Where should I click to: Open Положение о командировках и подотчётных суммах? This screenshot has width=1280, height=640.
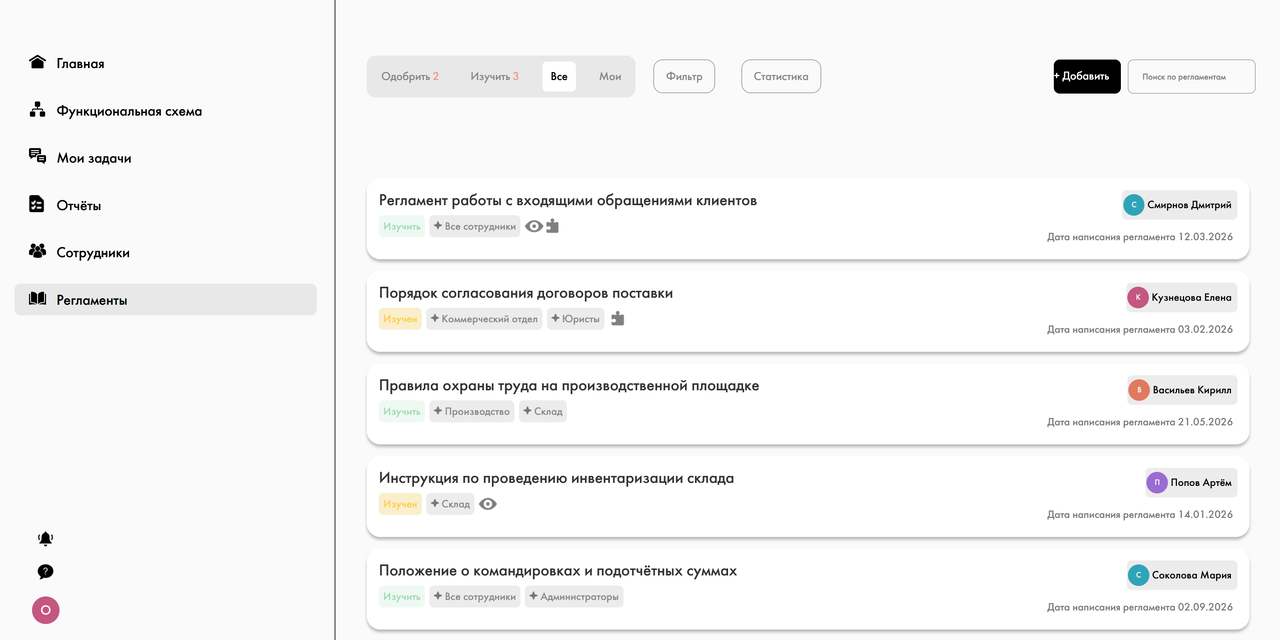point(558,570)
